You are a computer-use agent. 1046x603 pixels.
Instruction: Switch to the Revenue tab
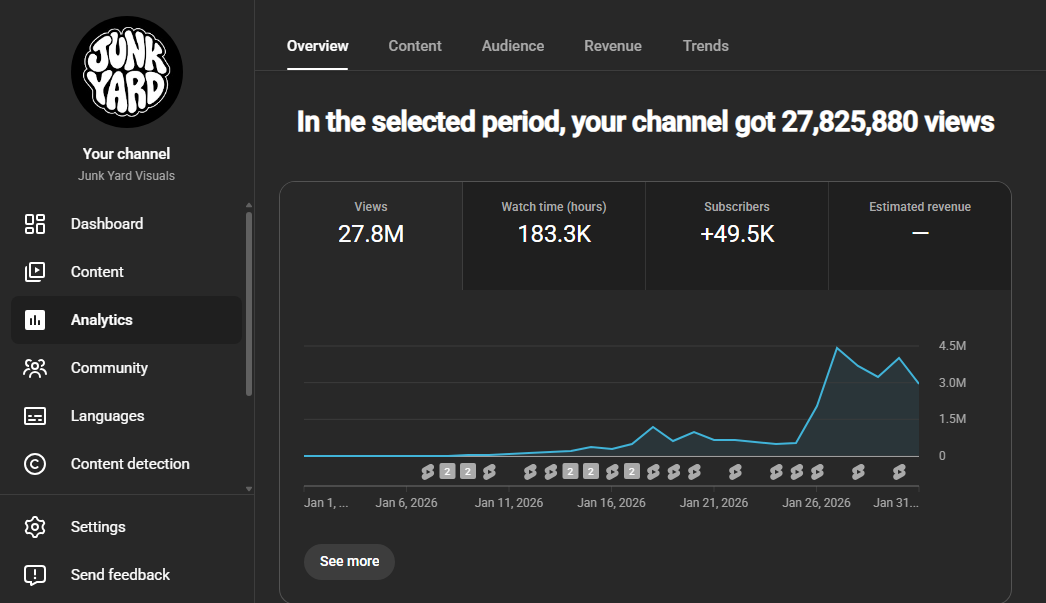pyautogui.click(x=613, y=46)
